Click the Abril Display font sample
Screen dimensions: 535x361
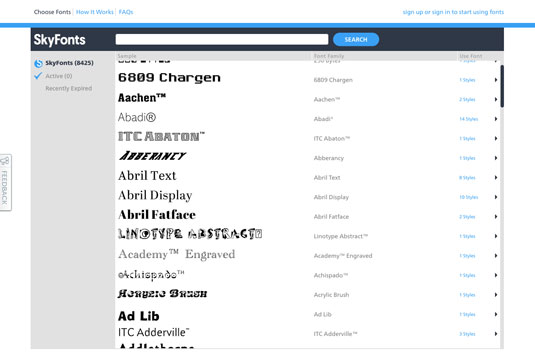click(x=155, y=195)
